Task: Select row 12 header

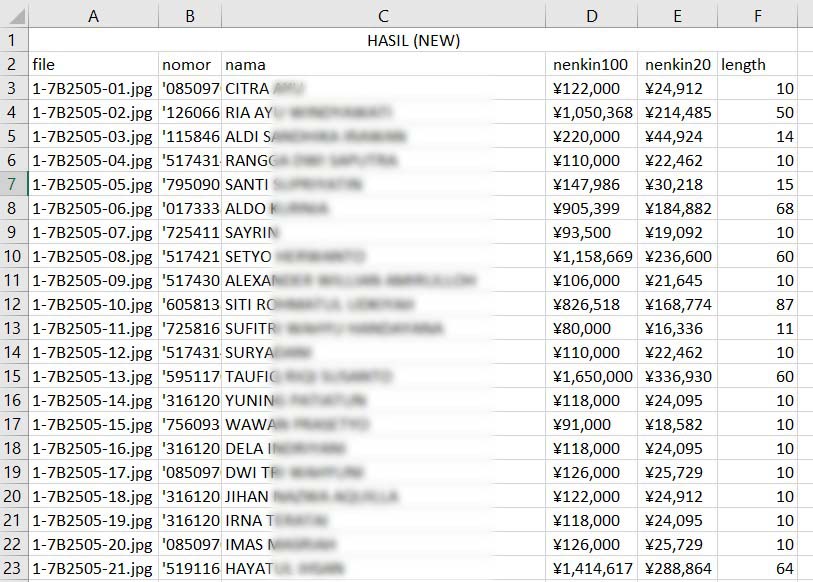Action: [x=14, y=304]
